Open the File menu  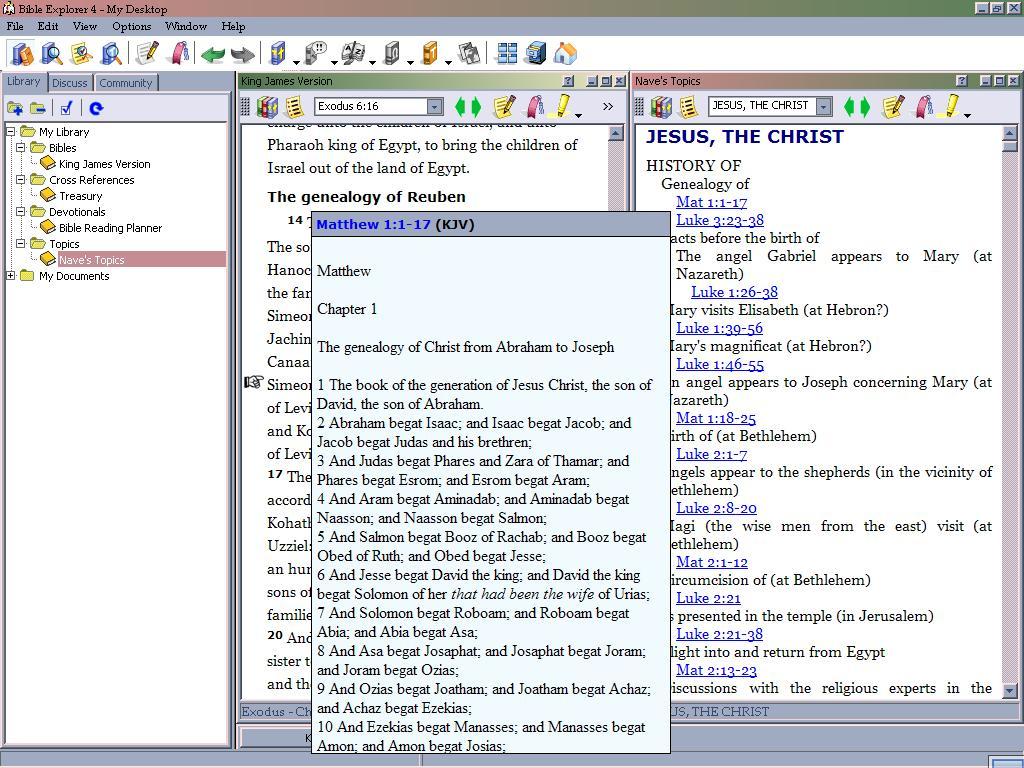[14, 26]
